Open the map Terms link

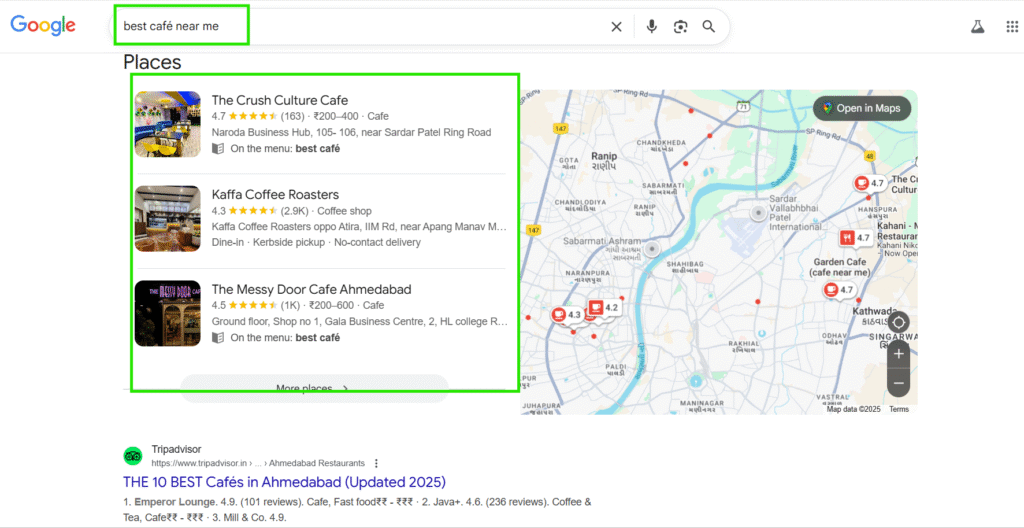point(899,409)
